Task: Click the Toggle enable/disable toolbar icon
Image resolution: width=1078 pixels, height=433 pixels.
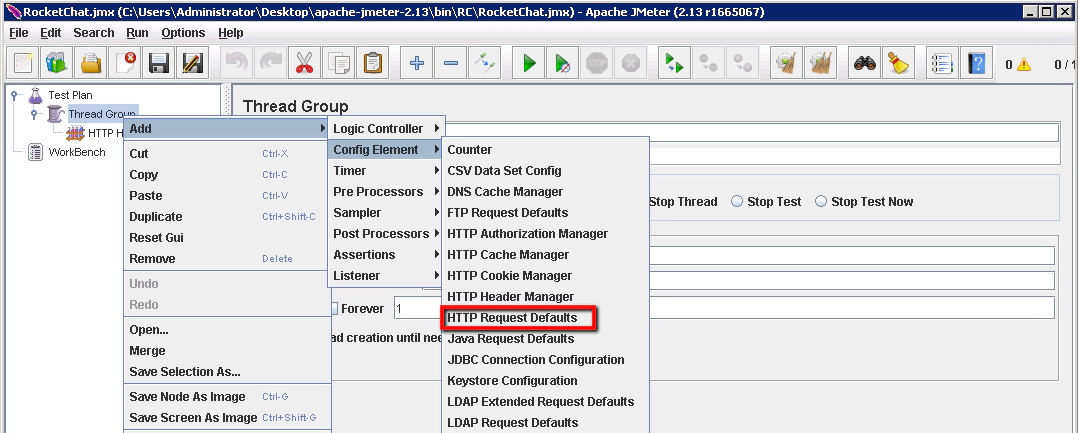Action: tap(484, 63)
